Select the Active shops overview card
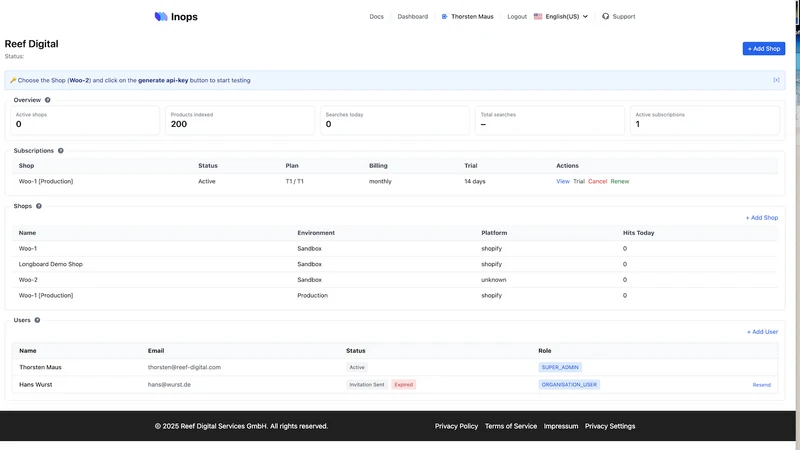The width and height of the screenshot is (800, 450). [x=85, y=120]
